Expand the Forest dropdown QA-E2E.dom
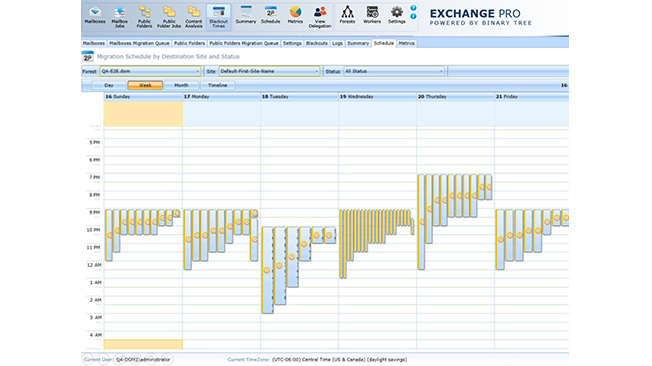The width and height of the screenshot is (652, 366). 150,71
